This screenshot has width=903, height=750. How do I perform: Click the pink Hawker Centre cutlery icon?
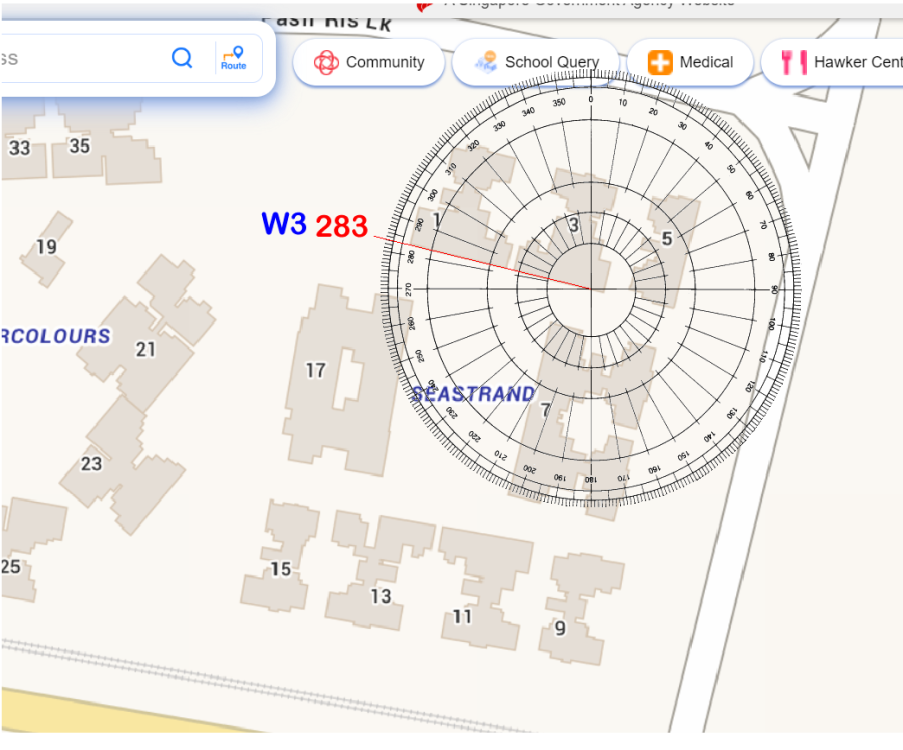pos(794,63)
